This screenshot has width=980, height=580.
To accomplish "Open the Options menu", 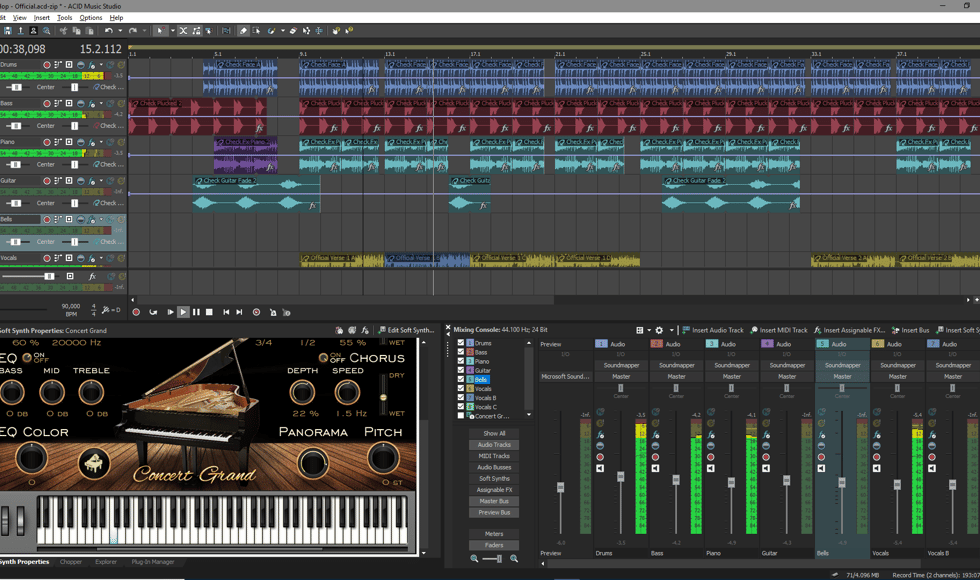I will click(91, 18).
